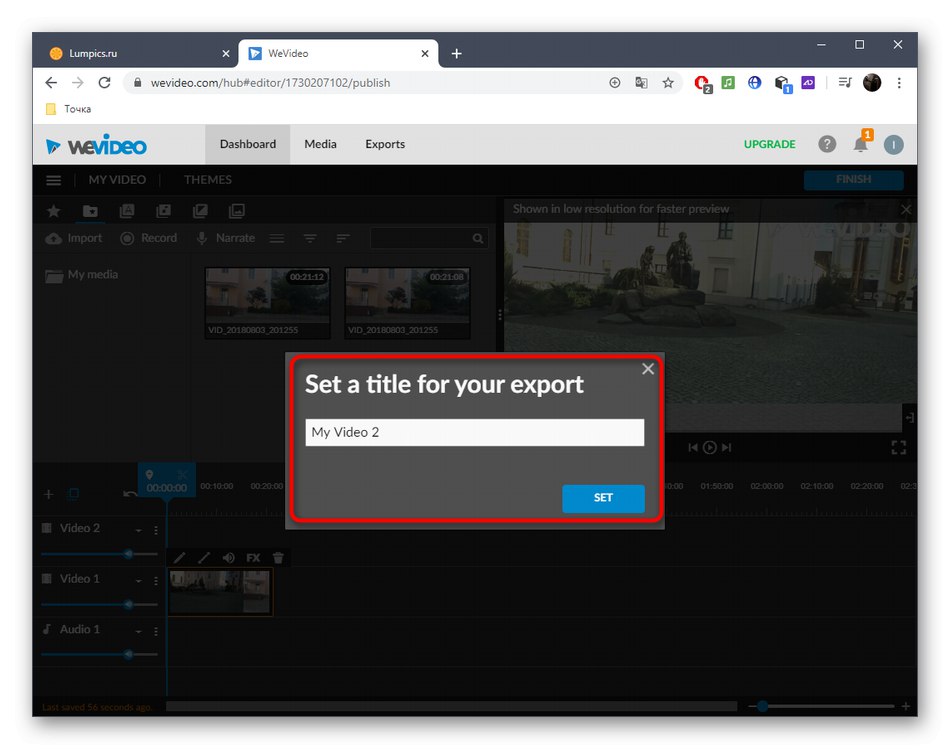Click the FINISH button

853,180
